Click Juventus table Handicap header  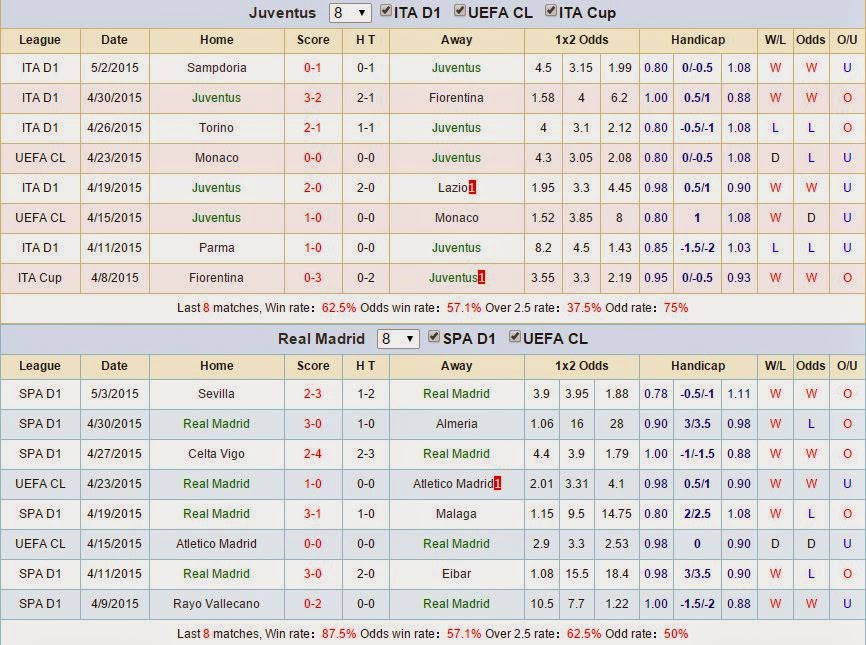point(698,40)
